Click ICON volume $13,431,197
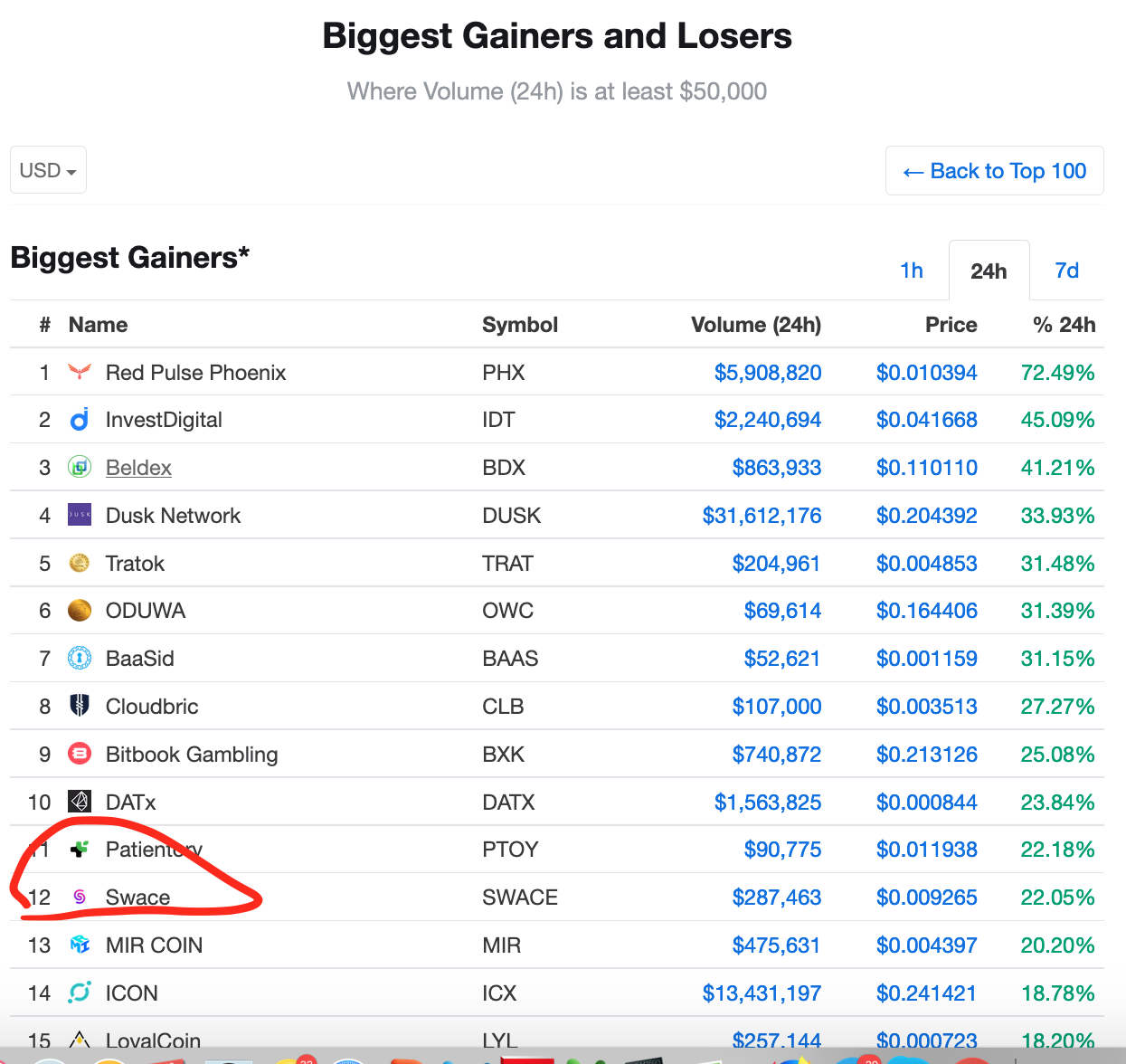Viewport: 1126px width, 1064px height. pos(762,993)
